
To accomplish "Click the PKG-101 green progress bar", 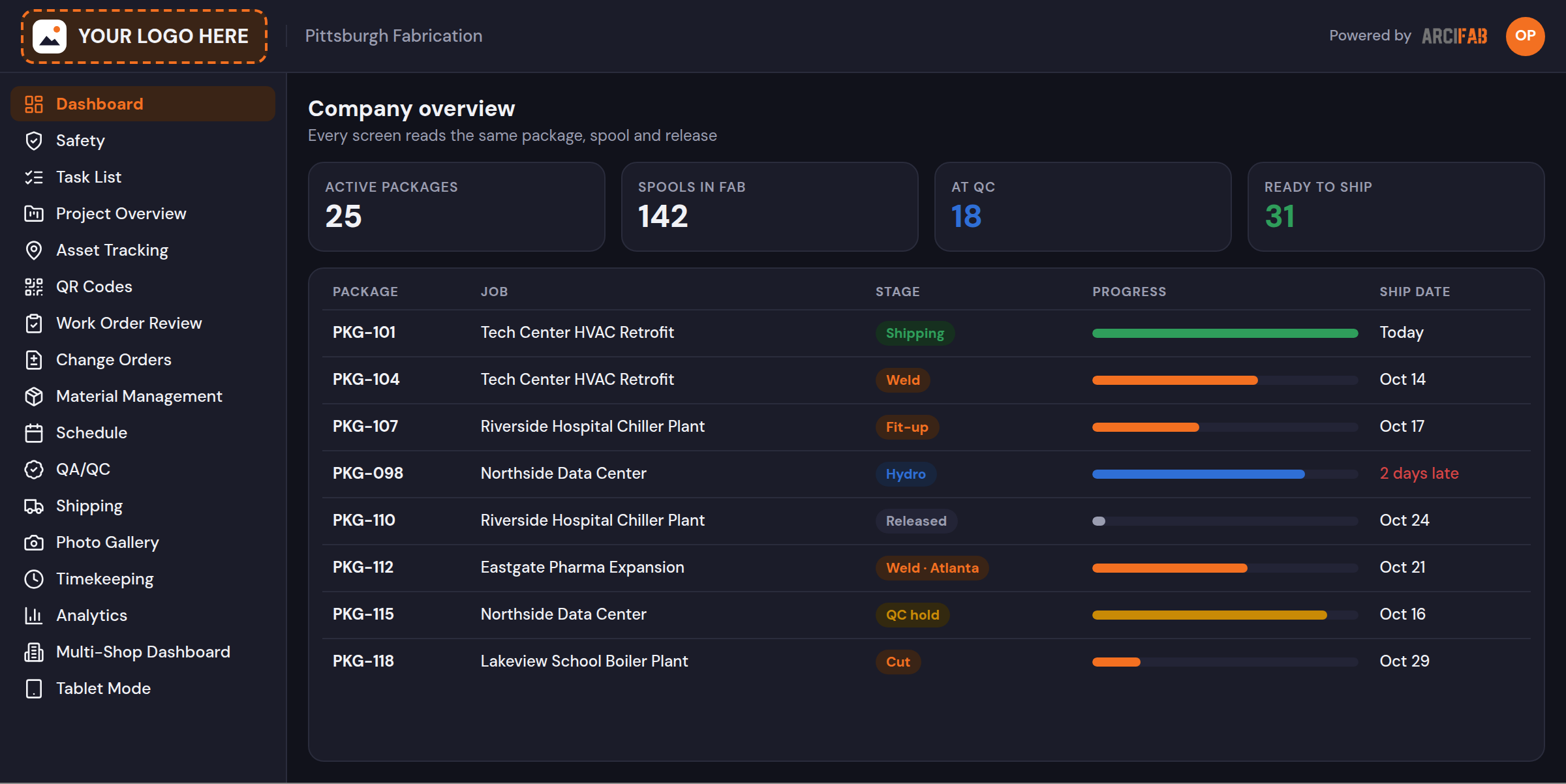I will coord(1225,333).
